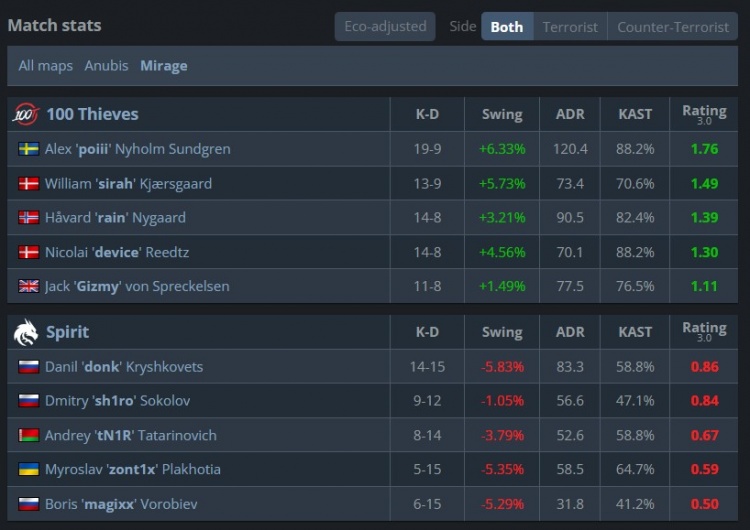
Task: Open Danil 'donk' Kryshkovets player profile
Action: point(124,367)
